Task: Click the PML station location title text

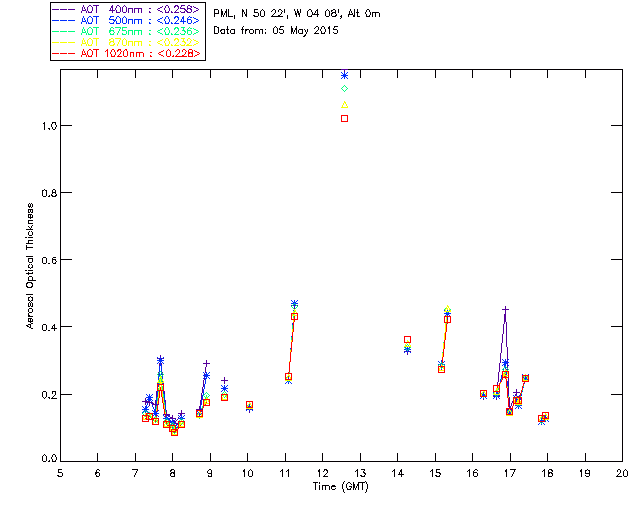Action: click(x=296, y=14)
